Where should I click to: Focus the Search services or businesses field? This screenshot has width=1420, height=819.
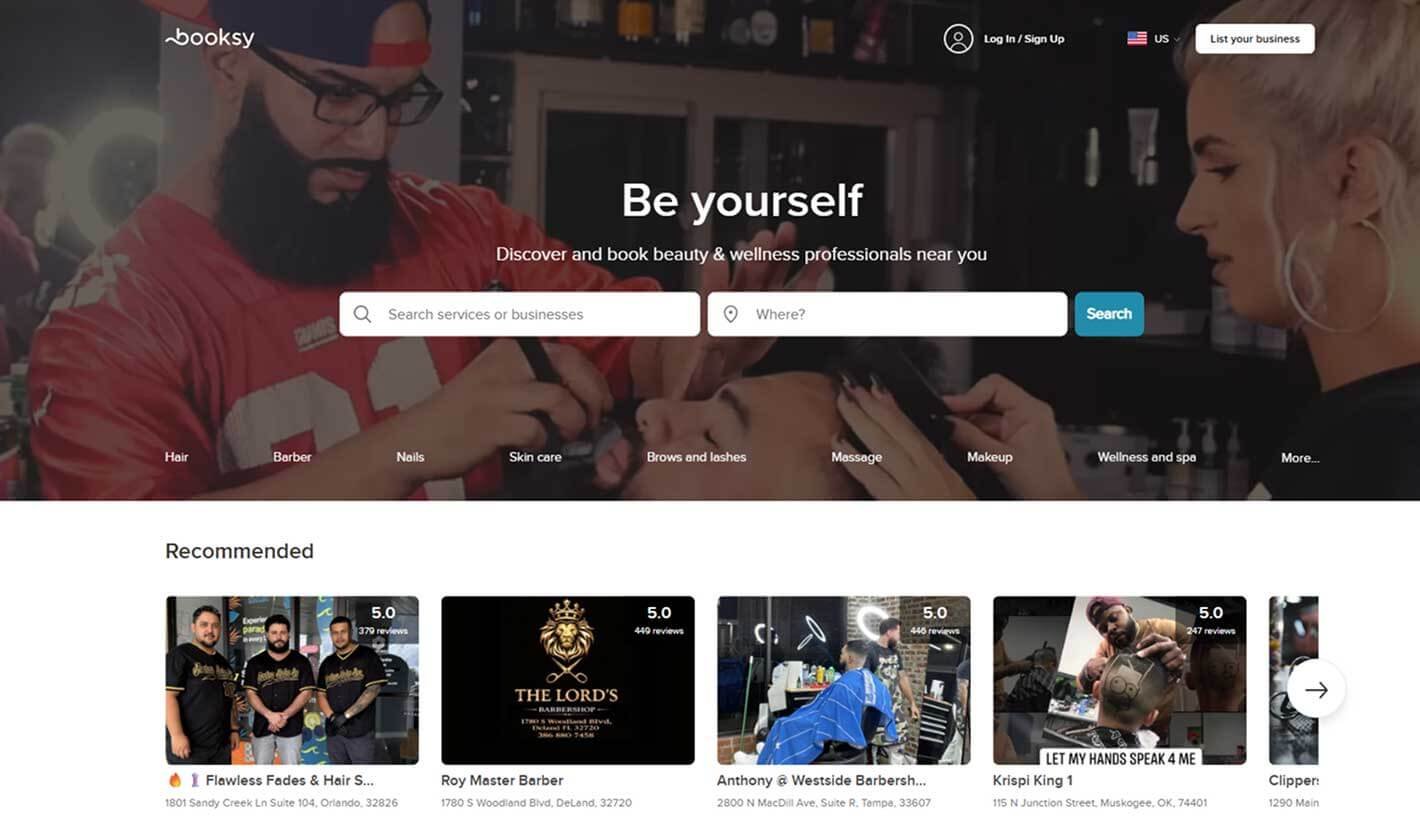click(x=519, y=314)
